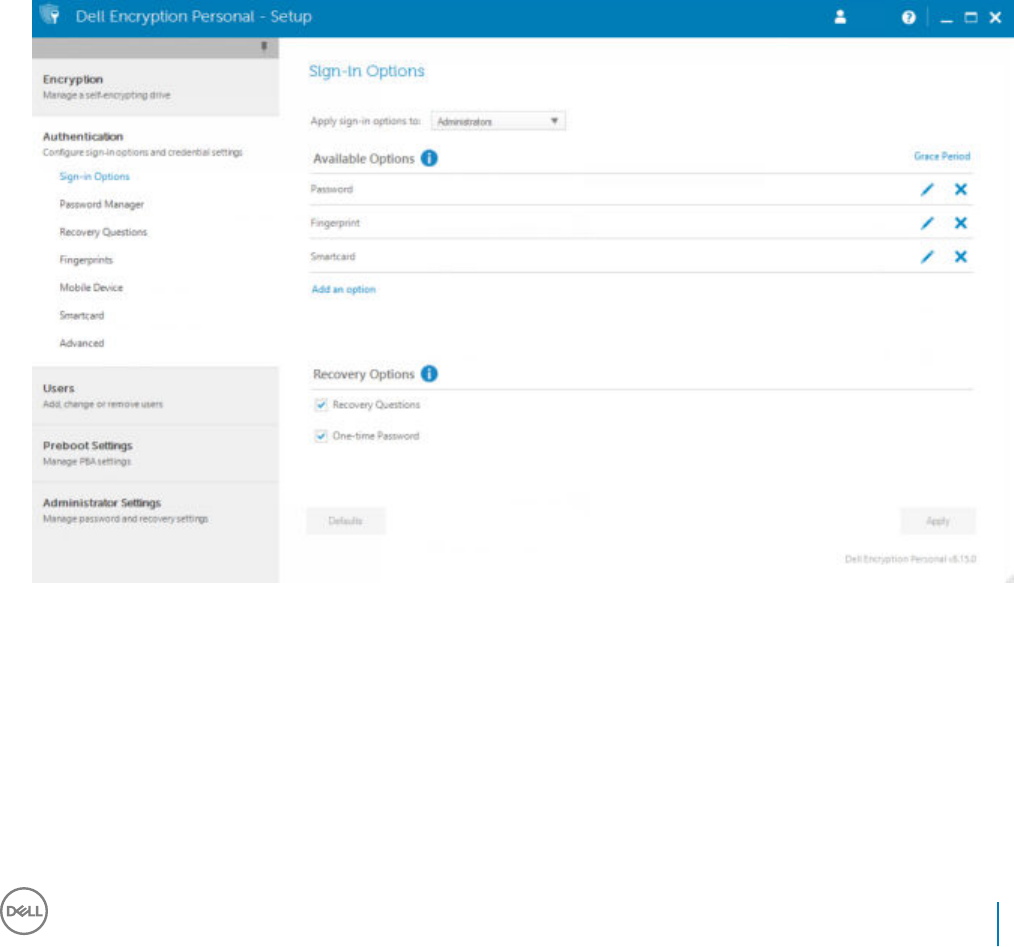
Task: Show info for Available Options
Action: click(429, 158)
